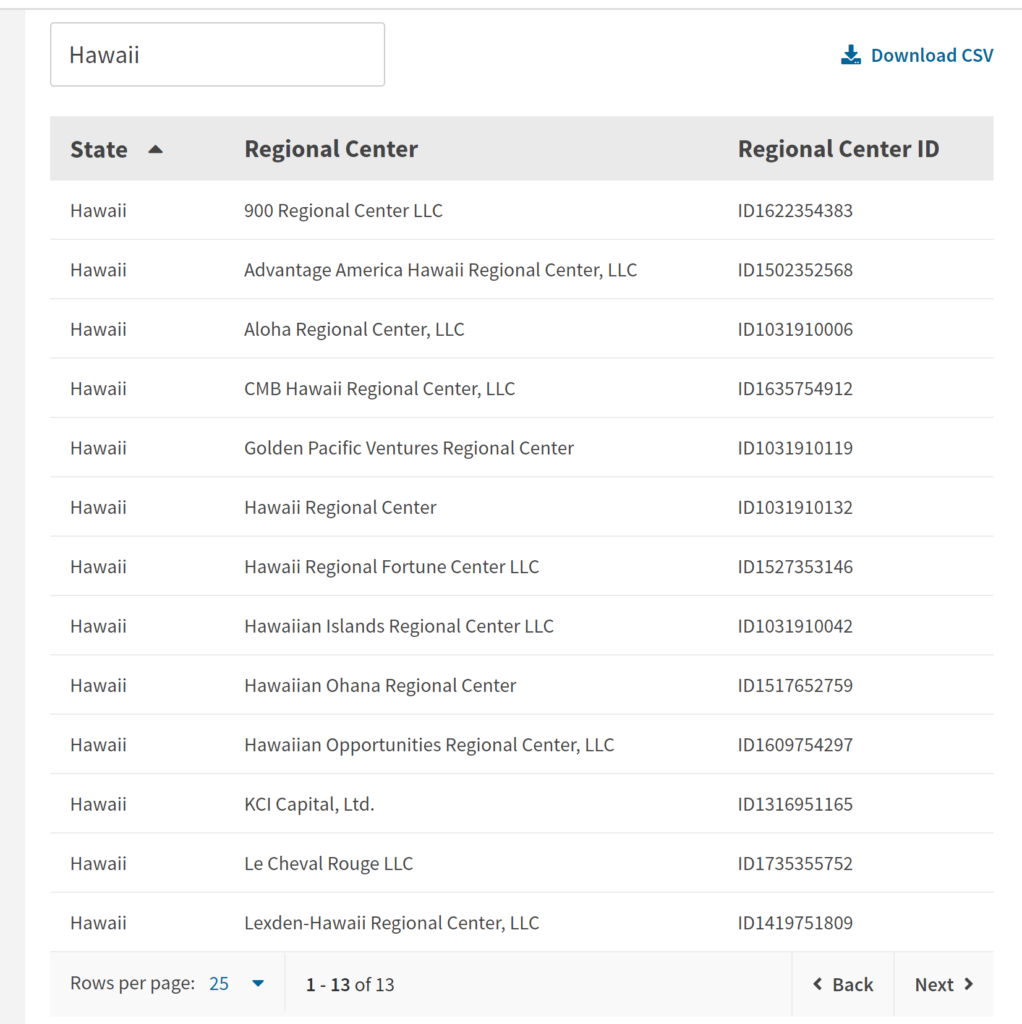Click the Next chevron icon
Screen dimensions: 1022x1024
(x=968, y=984)
